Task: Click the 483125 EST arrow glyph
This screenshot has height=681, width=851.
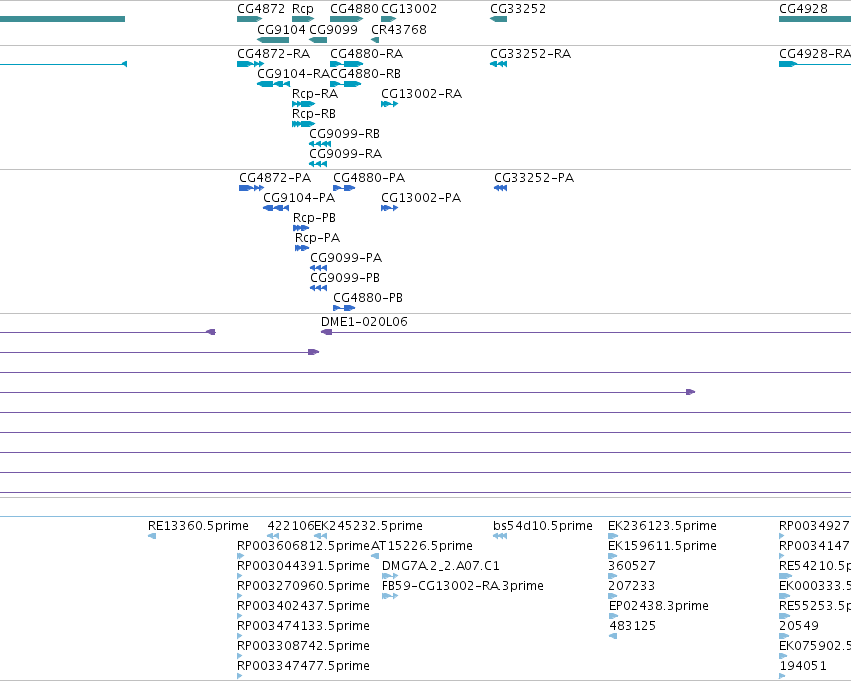Action: pyautogui.click(x=613, y=636)
